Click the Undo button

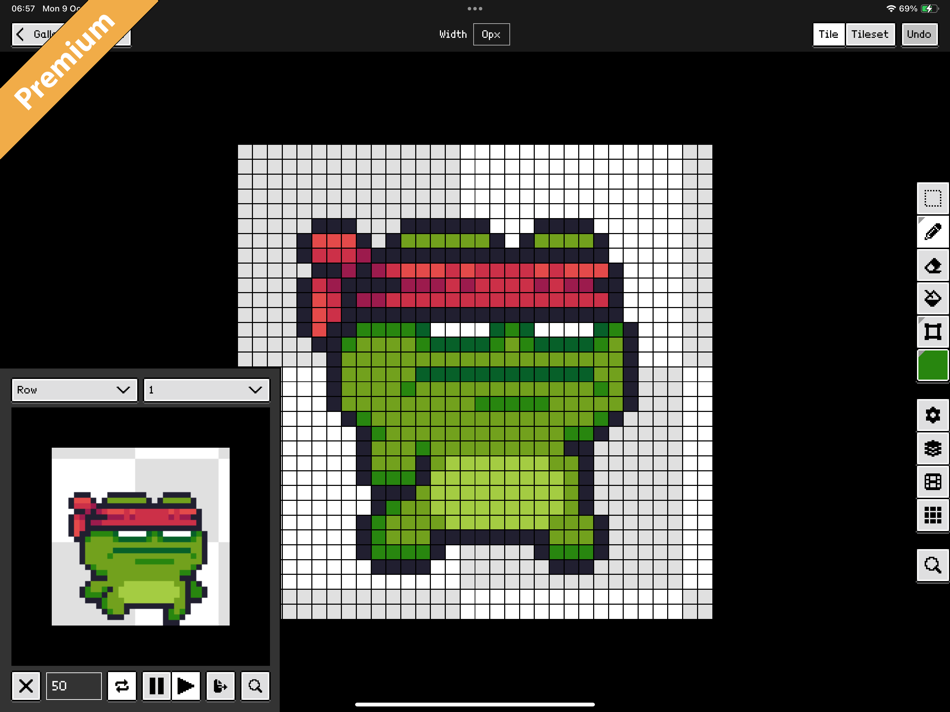point(919,35)
